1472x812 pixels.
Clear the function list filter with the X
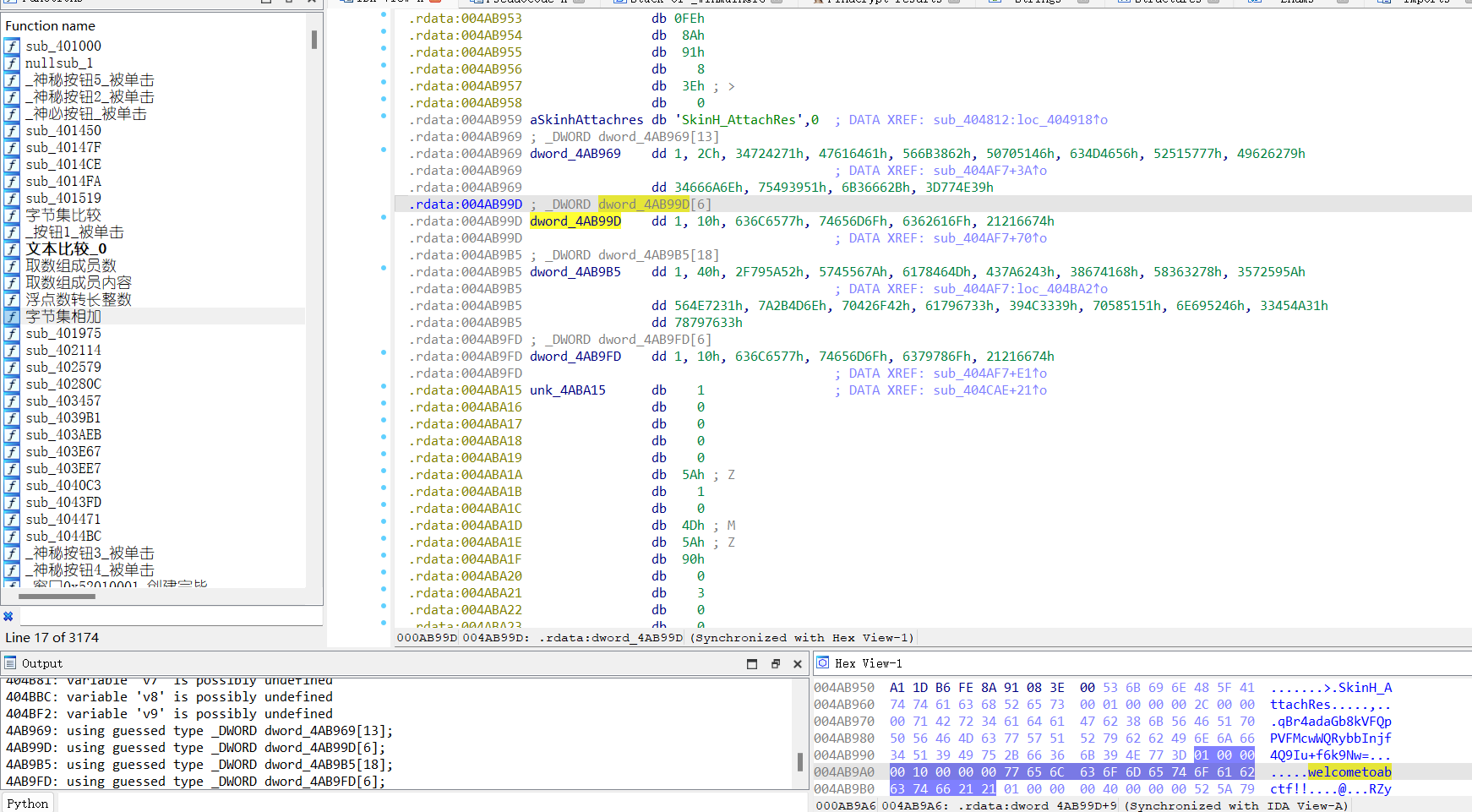coord(8,617)
